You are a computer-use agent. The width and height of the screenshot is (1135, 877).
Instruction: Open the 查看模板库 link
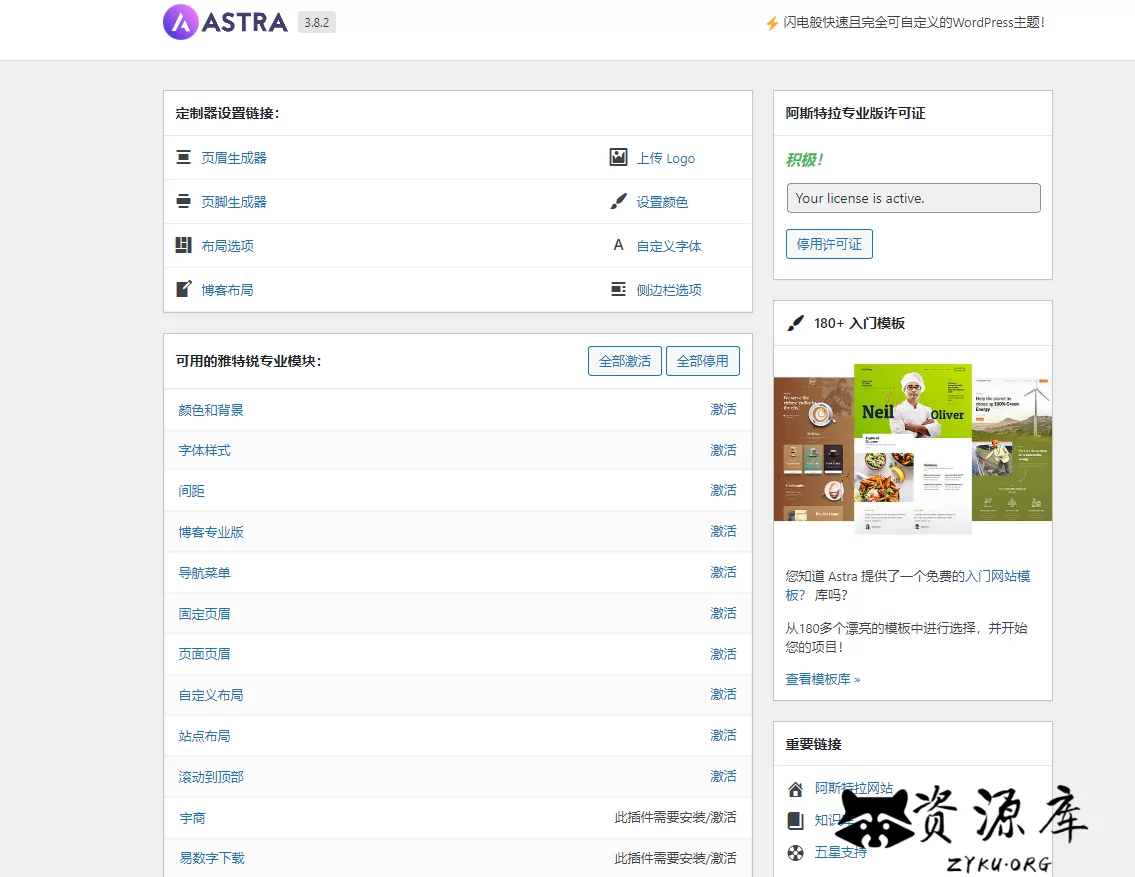click(x=822, y=679)
